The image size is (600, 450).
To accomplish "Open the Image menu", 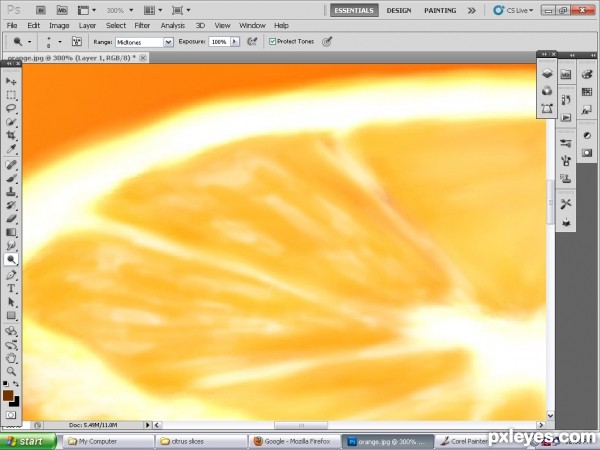I will point(59,26).
